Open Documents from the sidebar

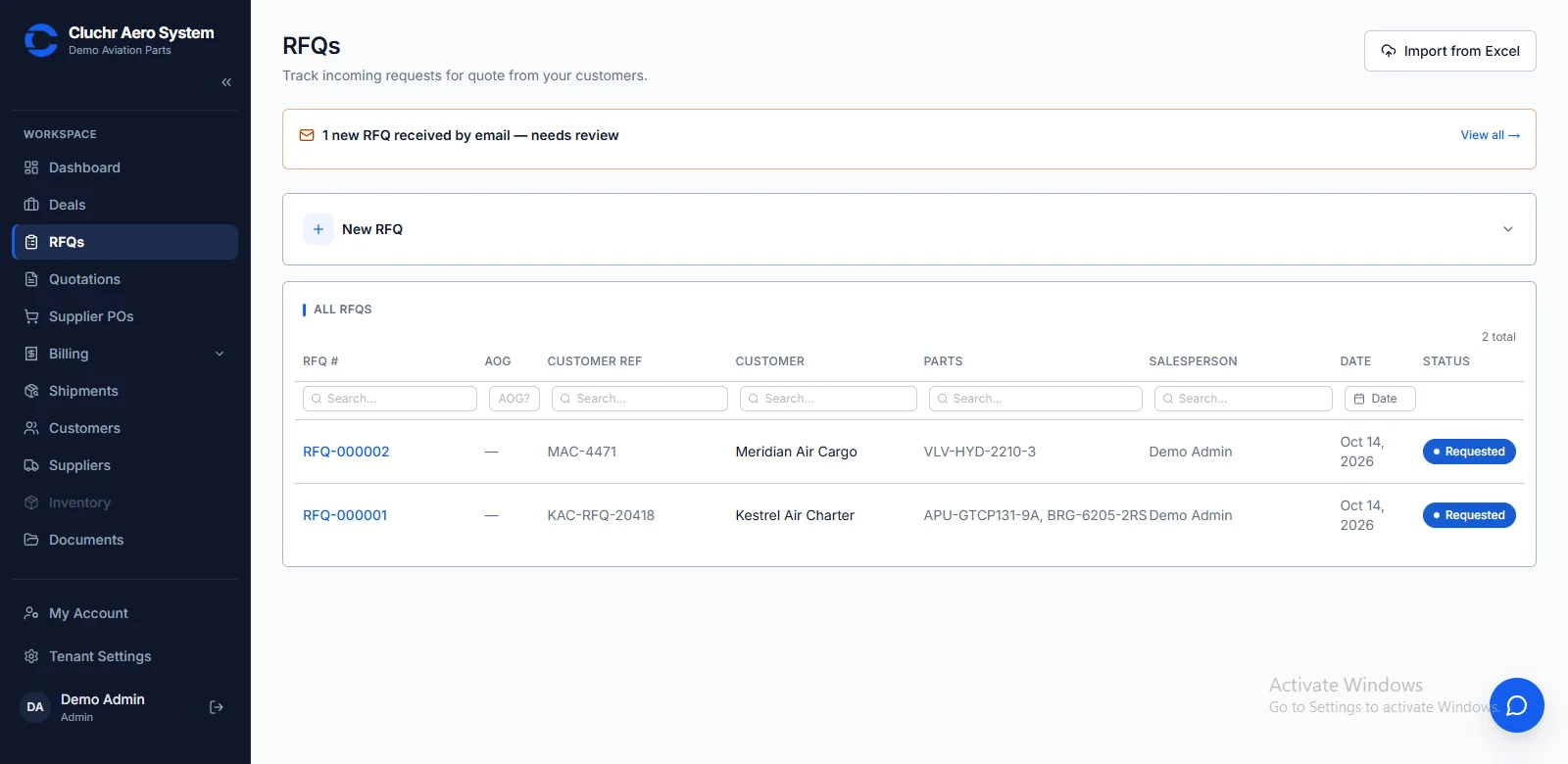[124, 540]
